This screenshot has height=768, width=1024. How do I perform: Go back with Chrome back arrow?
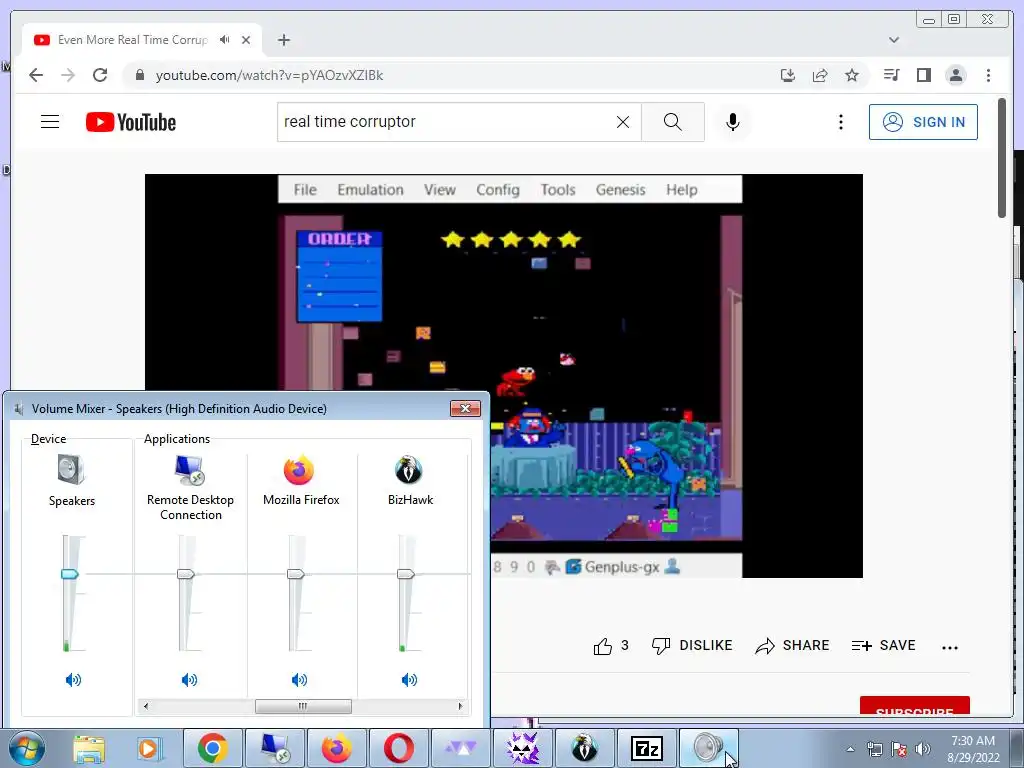click(36, 75)
